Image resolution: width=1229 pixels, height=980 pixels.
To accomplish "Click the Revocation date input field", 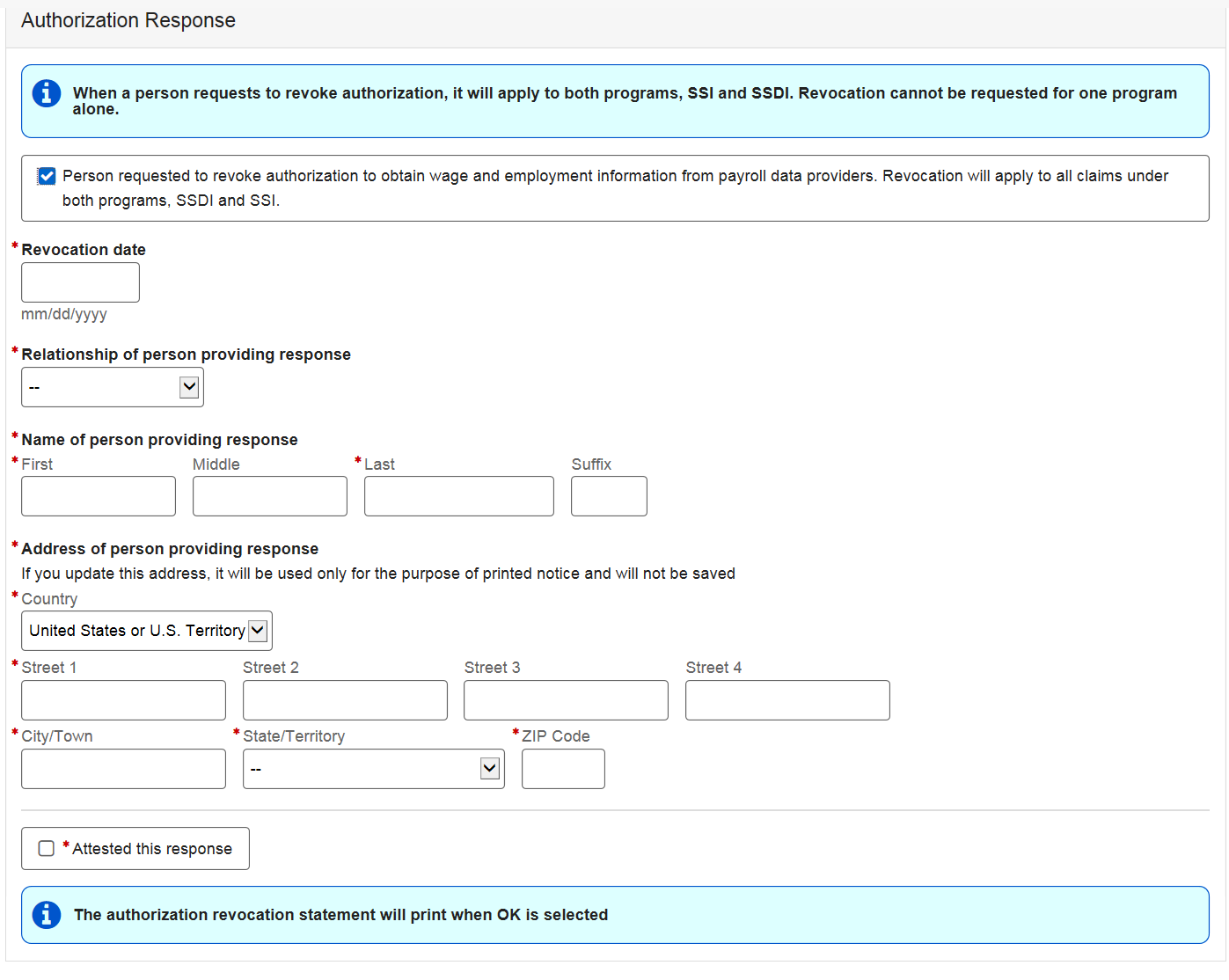I will (x=80, y=282).
